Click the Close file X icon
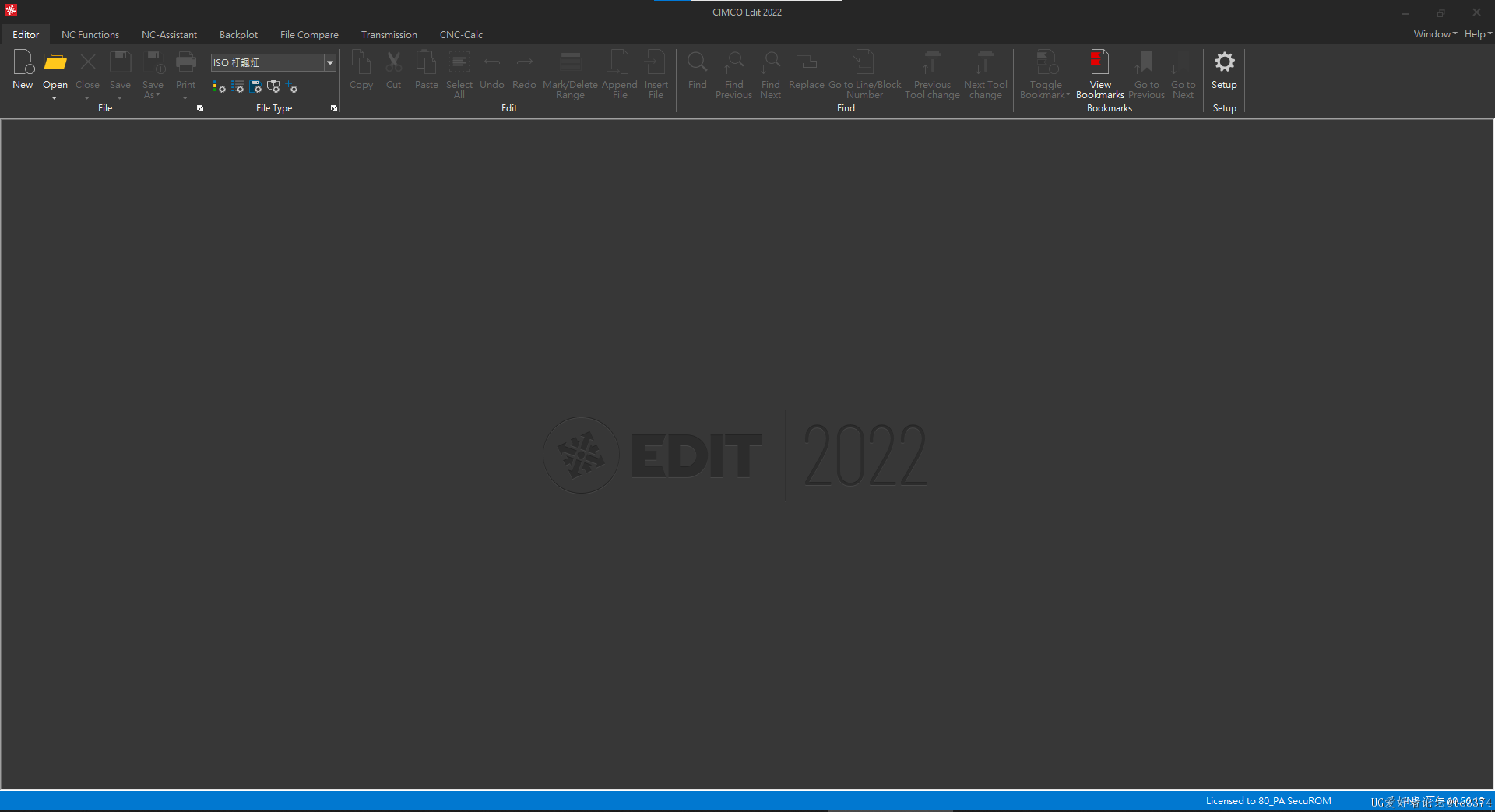This screenshot has width=1495, height=812. (88, 62)
